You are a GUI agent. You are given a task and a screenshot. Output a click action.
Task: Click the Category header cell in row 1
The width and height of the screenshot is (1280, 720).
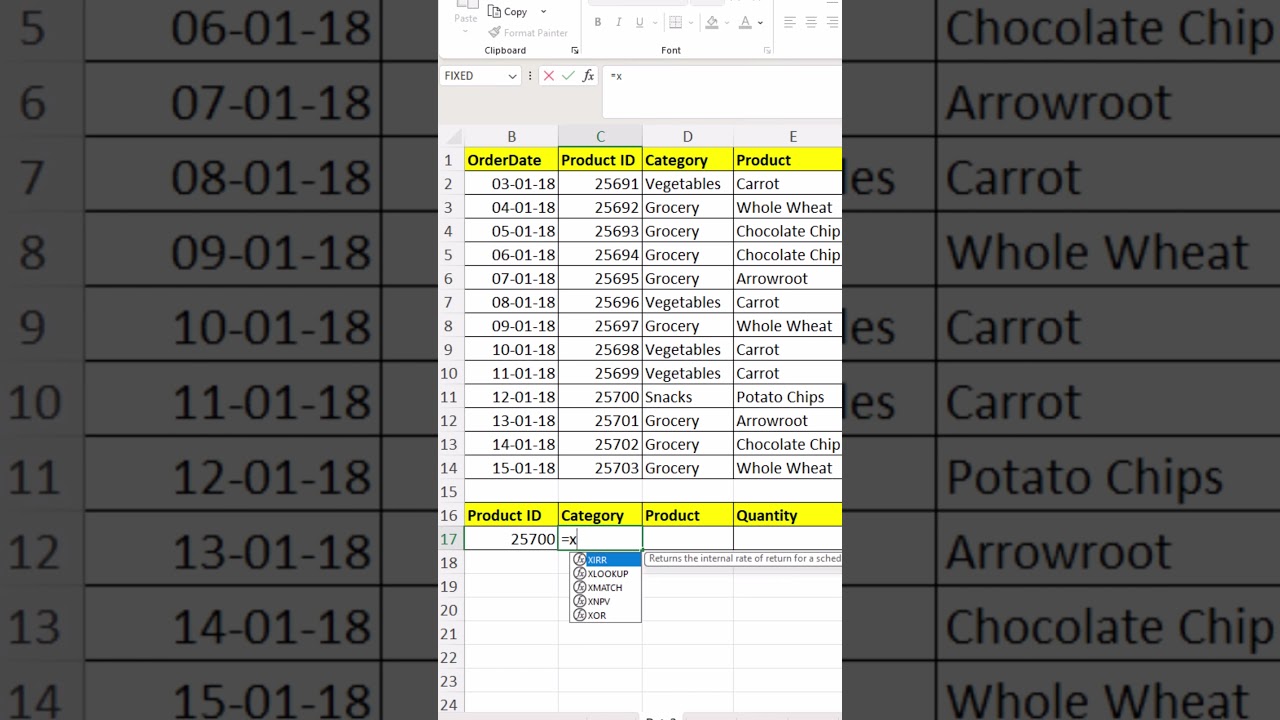point(687,160)
